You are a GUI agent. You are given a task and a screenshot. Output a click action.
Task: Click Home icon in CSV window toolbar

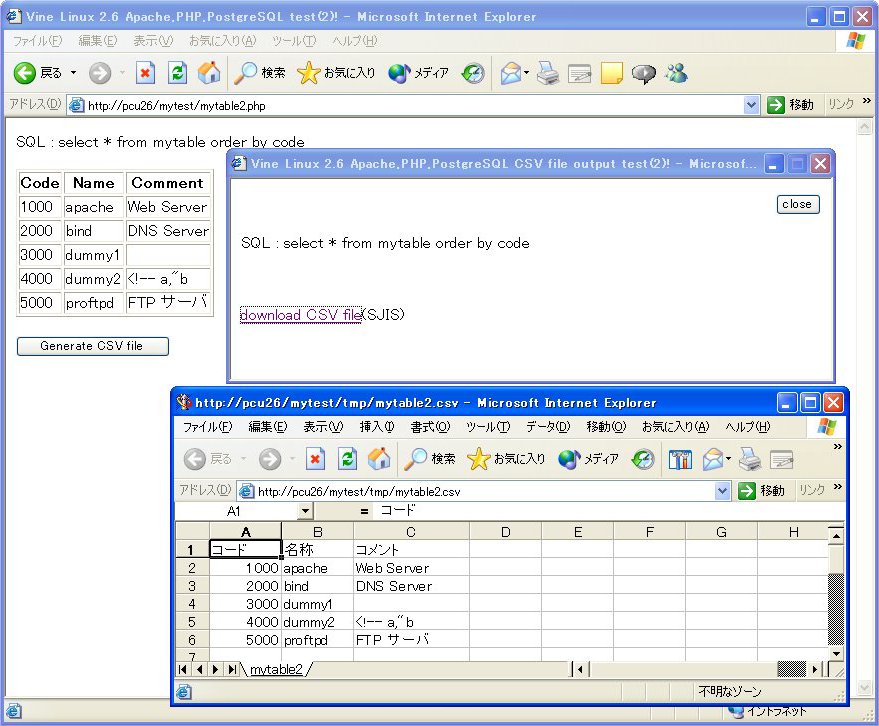[379, 459]
